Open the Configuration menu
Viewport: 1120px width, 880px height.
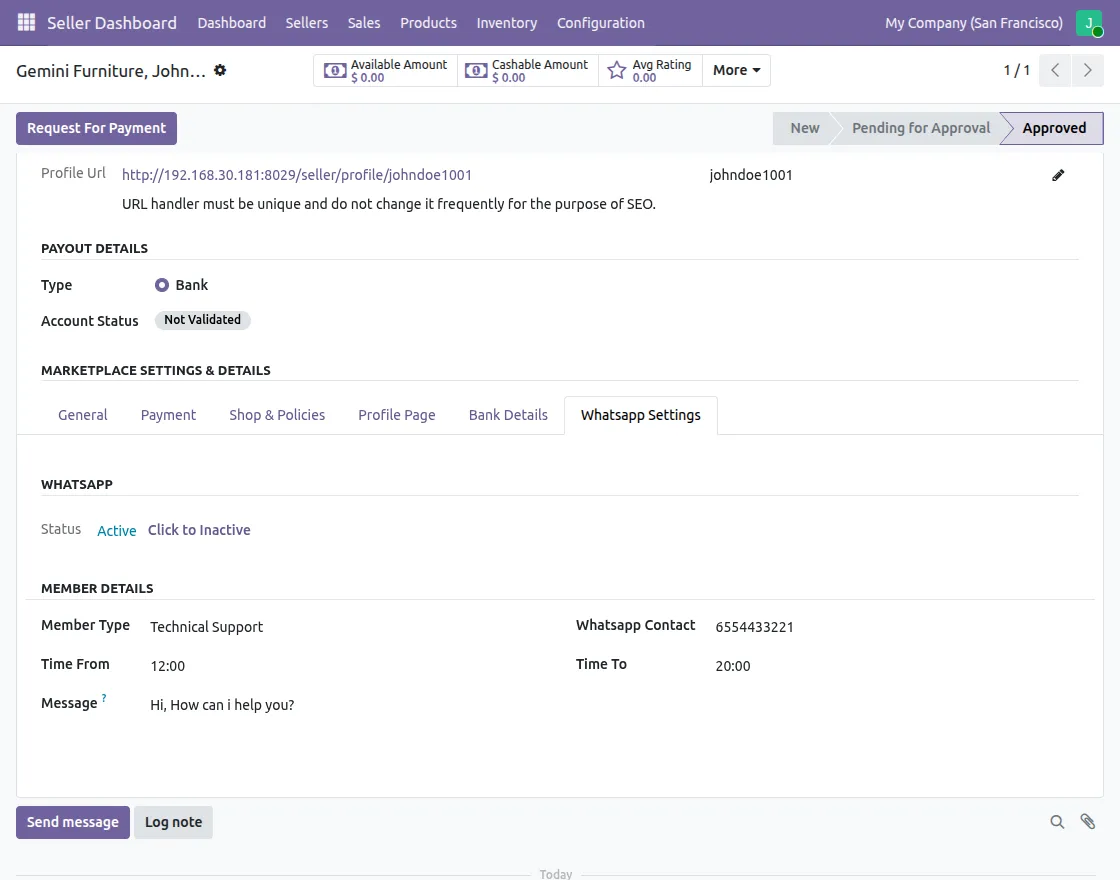tap(600, 22)
